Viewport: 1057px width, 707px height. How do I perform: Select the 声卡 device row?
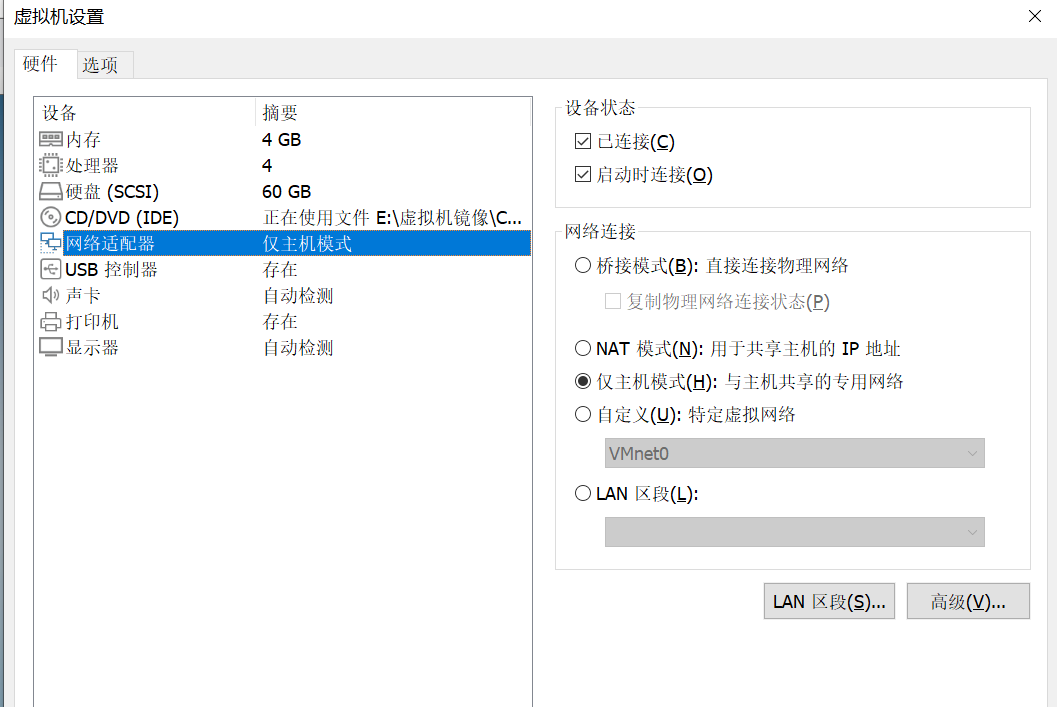(x=283, y=295)
